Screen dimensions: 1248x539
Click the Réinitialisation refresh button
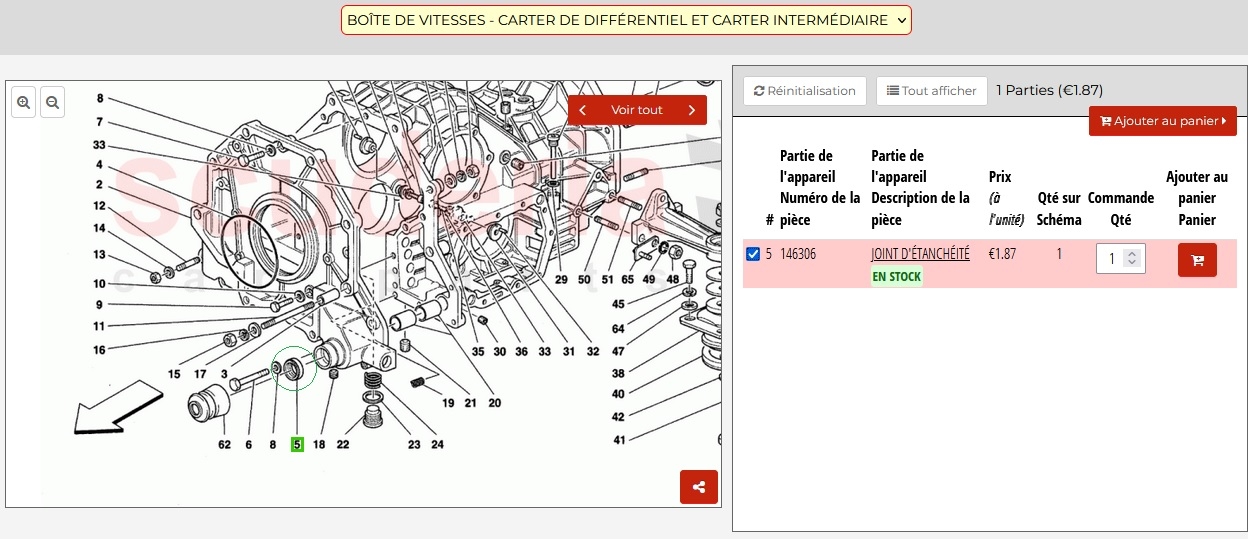805,91
